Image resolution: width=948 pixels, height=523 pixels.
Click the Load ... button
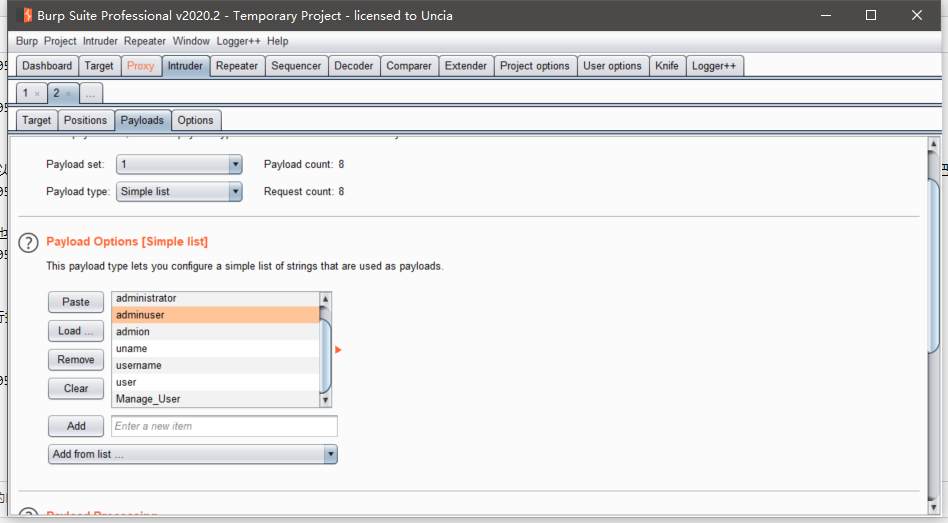tap(76, 331)
